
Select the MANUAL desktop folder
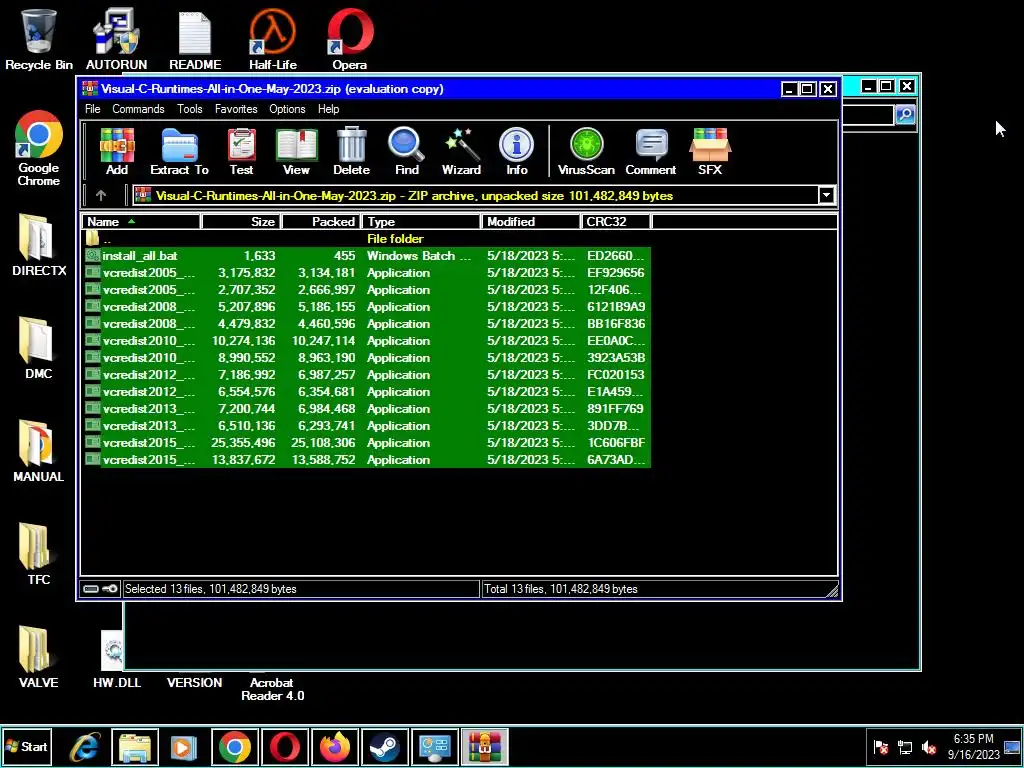pyautogui.click(x=39, y=451)
